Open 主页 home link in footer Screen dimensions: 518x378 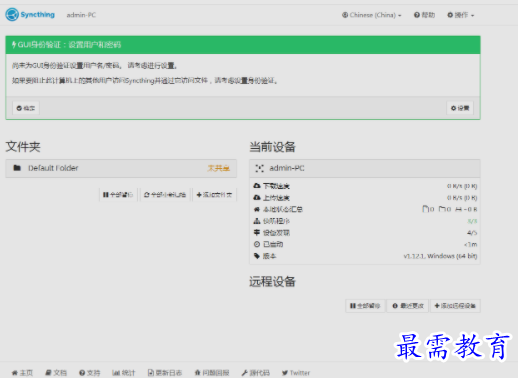[x=22, y=373]
